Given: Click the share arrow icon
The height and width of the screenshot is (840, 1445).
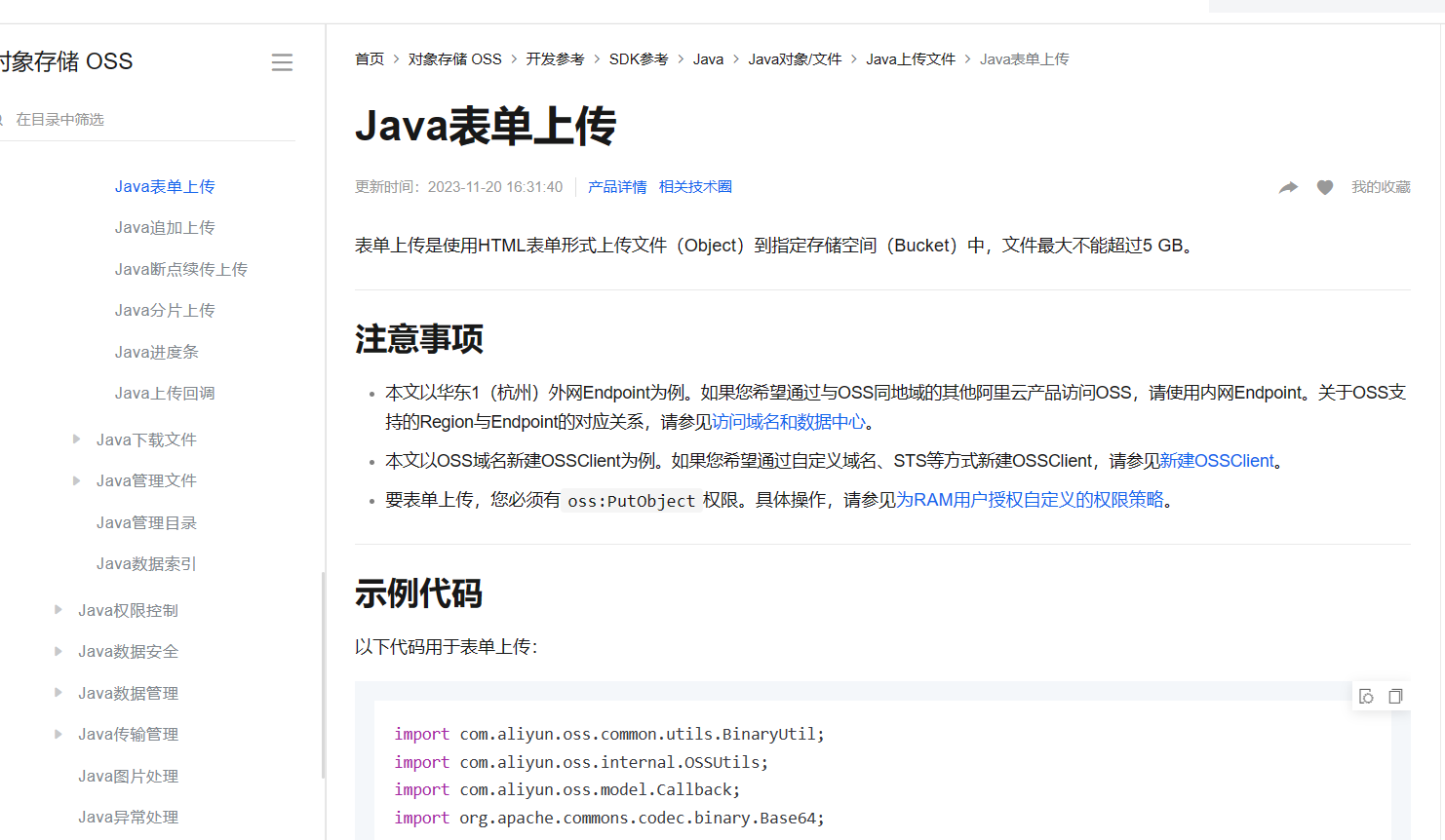Looking at the screenshot, I should coord(1288,187).
